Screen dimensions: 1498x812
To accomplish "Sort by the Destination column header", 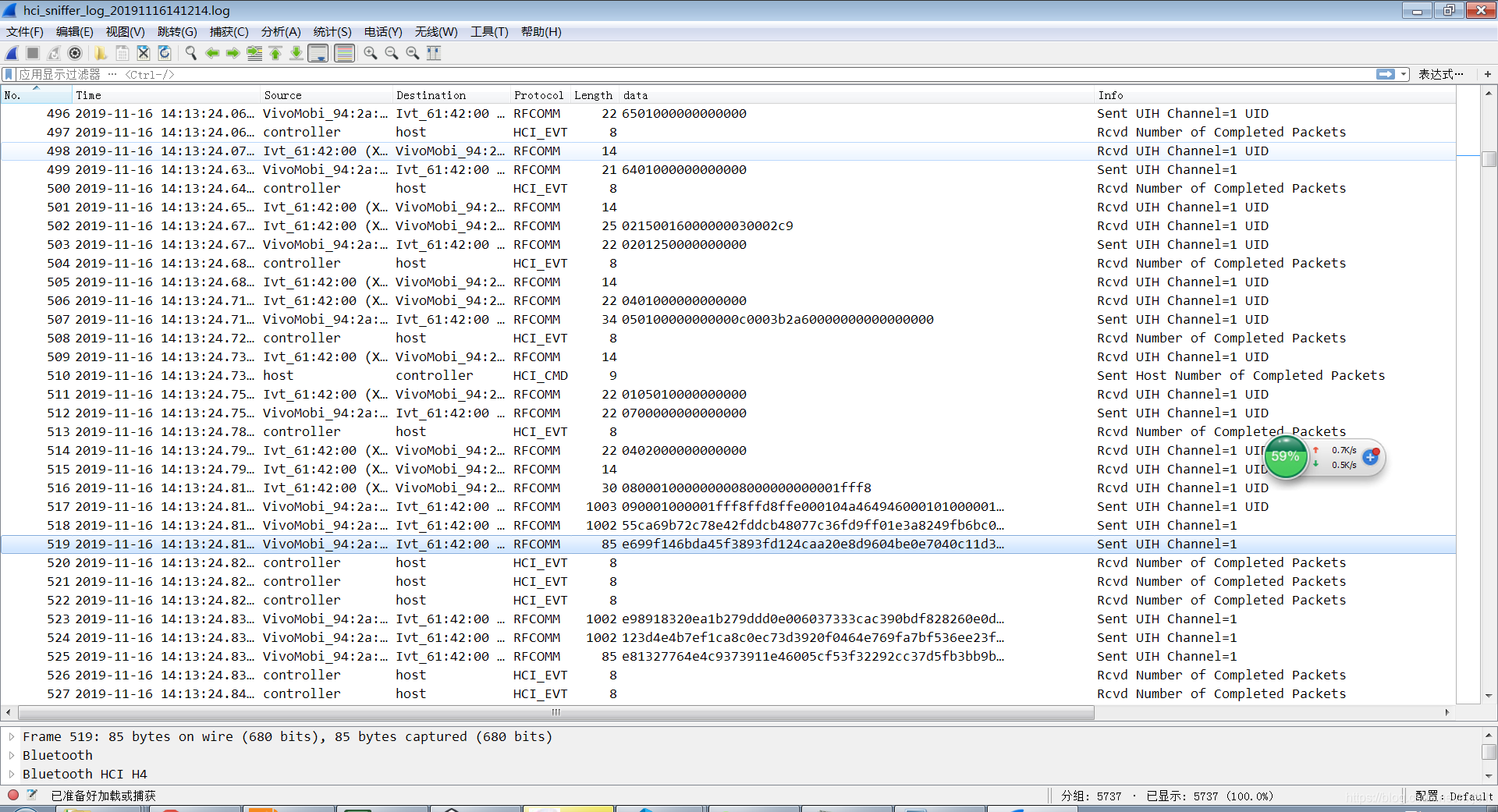I will (x=451, y=95).
